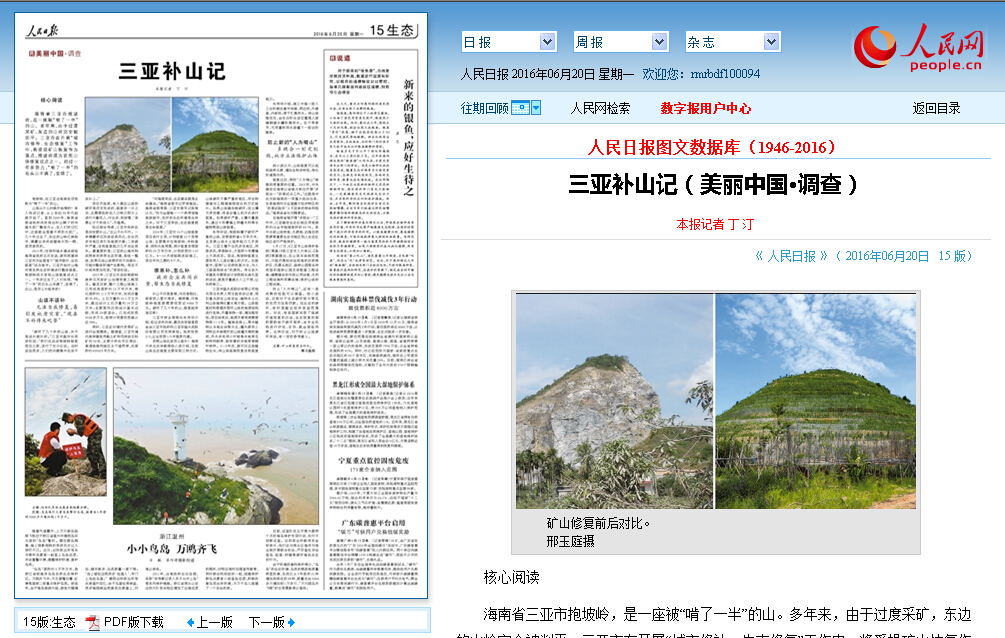Click 美丽中国·调查 column tag on newspaper
Viewport: 1005px width, 638px height.
55,53
